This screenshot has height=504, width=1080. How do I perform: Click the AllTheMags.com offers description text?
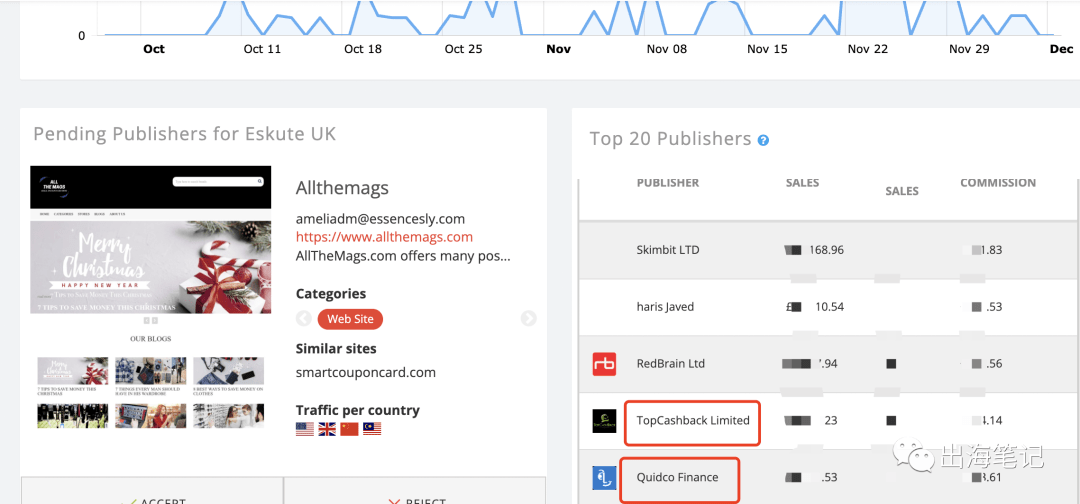403,256
